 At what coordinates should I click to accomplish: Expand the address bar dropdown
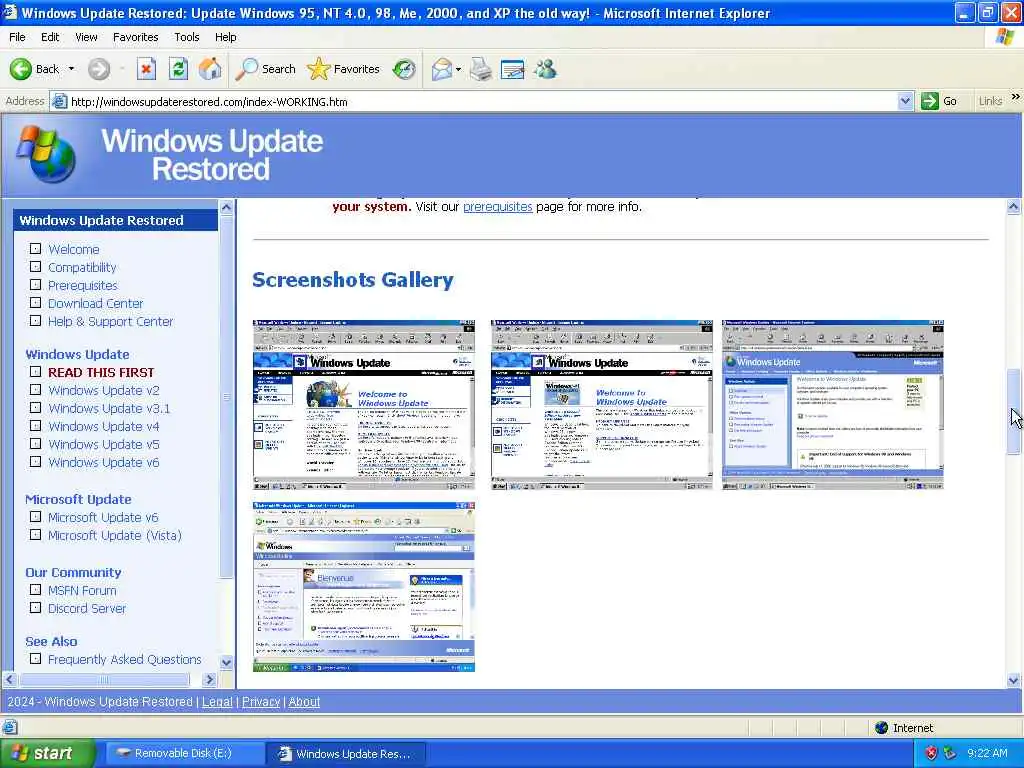click(x=905, y=101)
